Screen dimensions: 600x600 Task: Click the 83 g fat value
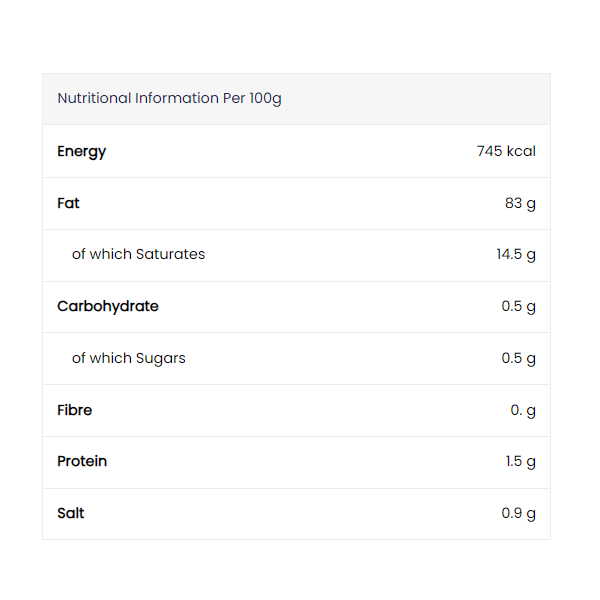tap(520, 203)
